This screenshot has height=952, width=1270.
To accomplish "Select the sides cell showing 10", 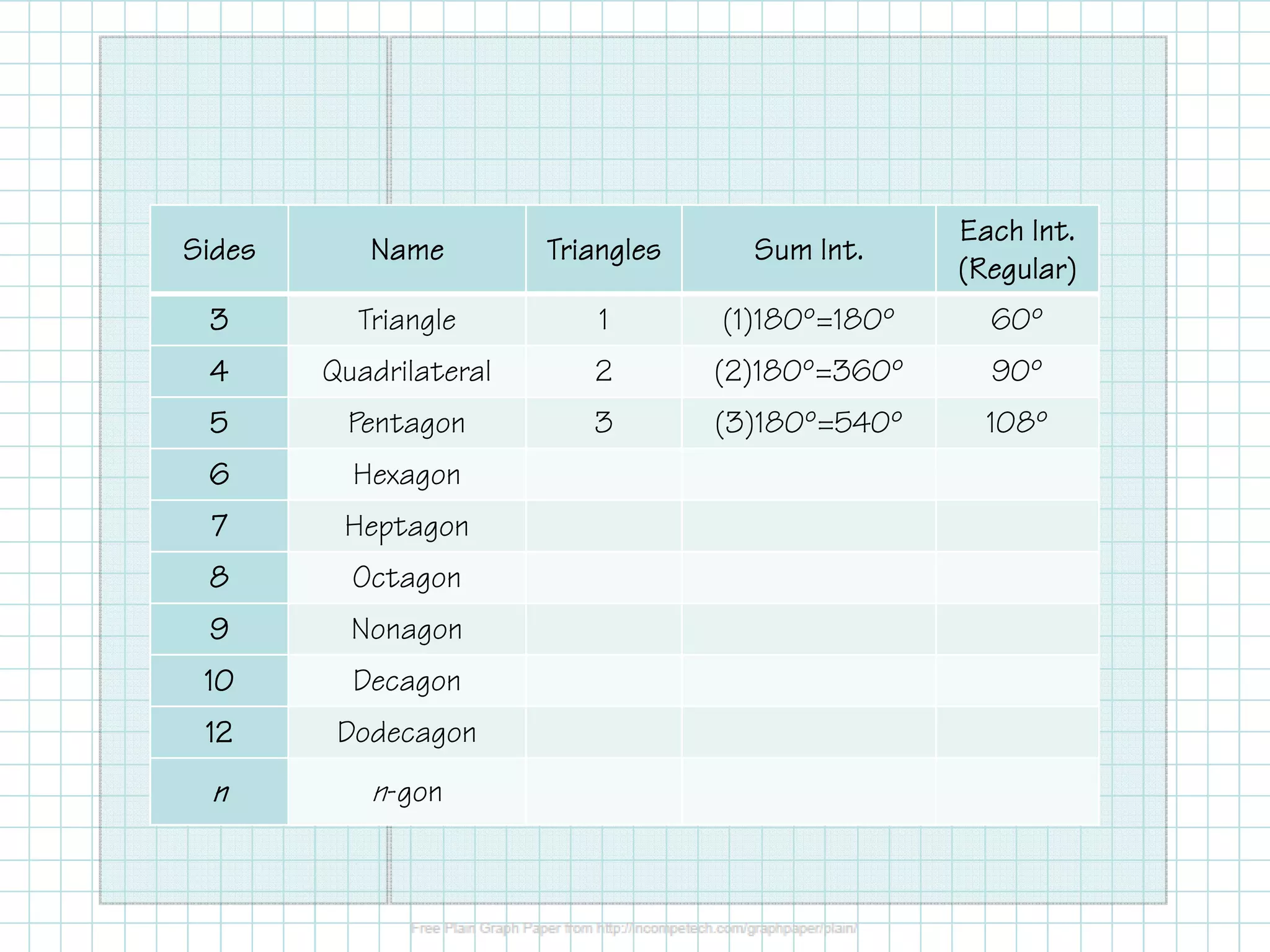I will coord(220,681).
